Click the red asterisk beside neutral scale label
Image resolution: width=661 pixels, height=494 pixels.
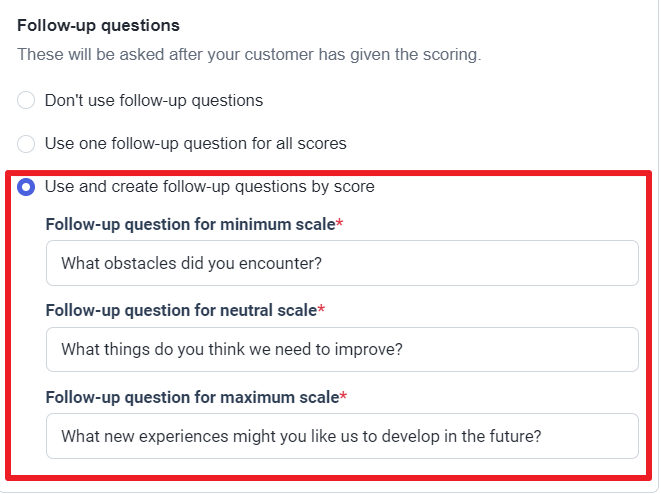321,309
